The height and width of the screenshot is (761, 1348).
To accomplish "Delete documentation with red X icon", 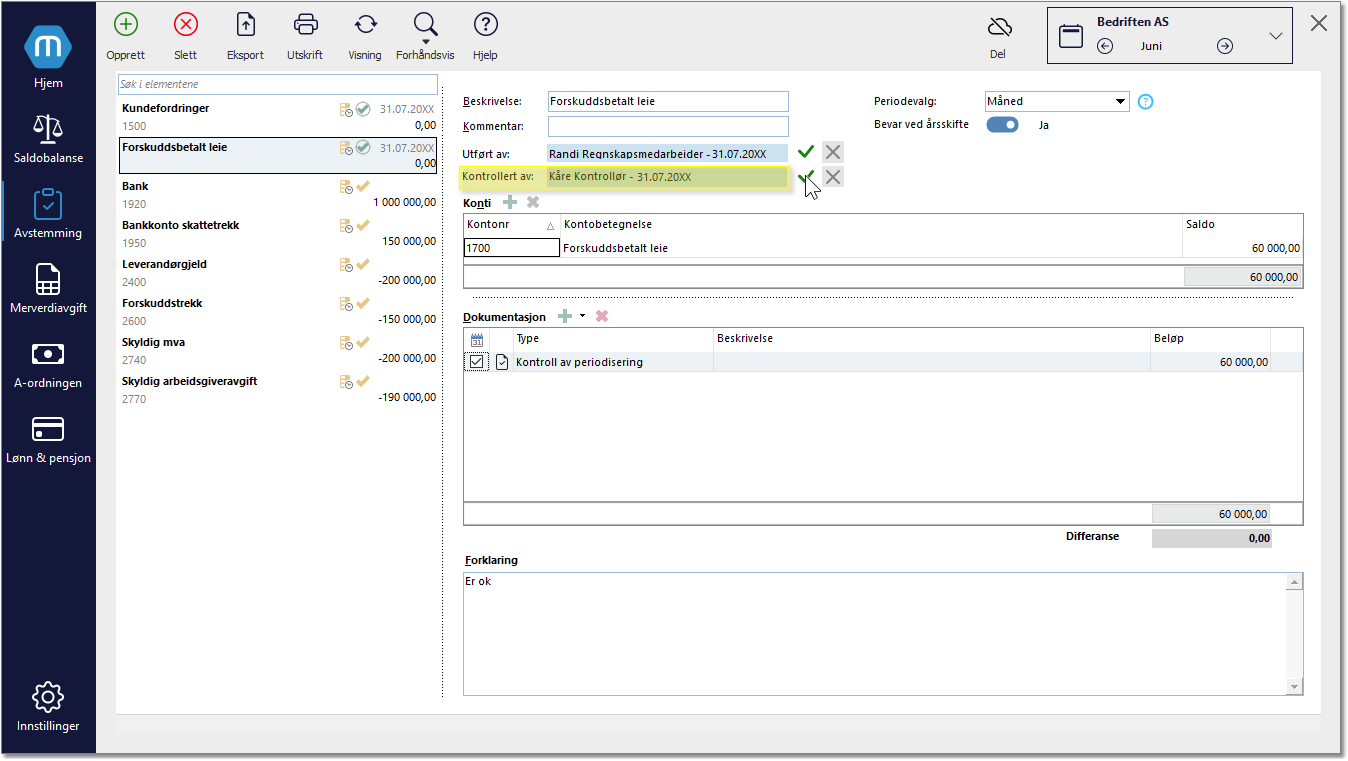I will pos(602,316).
